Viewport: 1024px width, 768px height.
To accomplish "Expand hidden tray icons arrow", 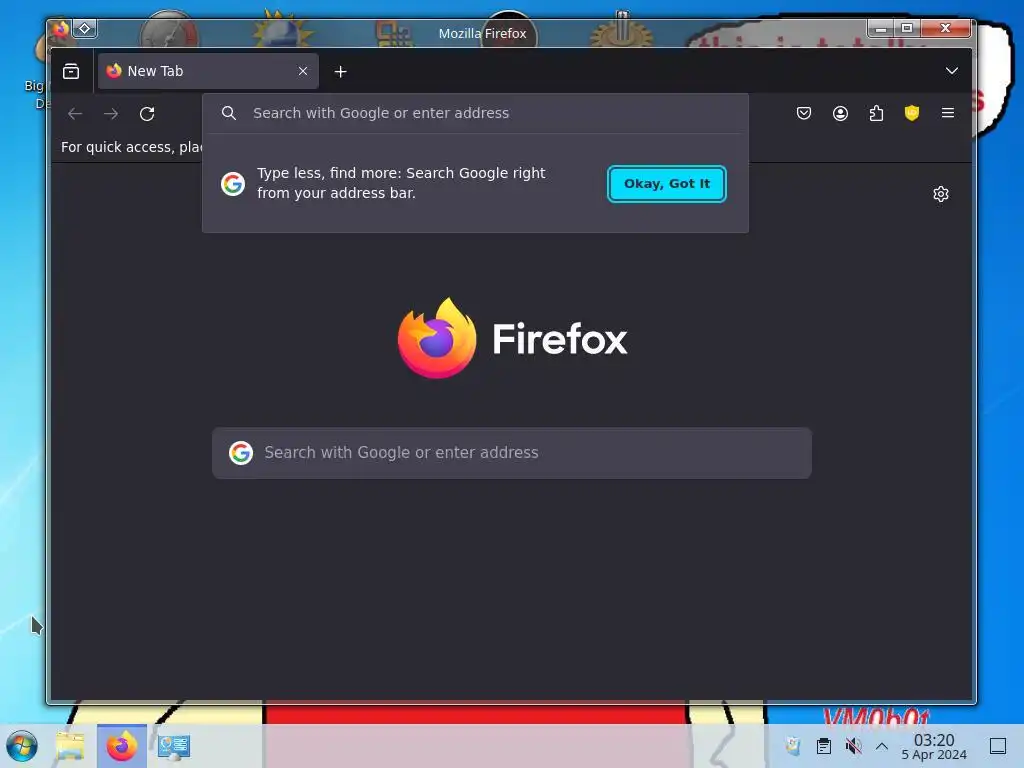I will click(x=882, y=746).
